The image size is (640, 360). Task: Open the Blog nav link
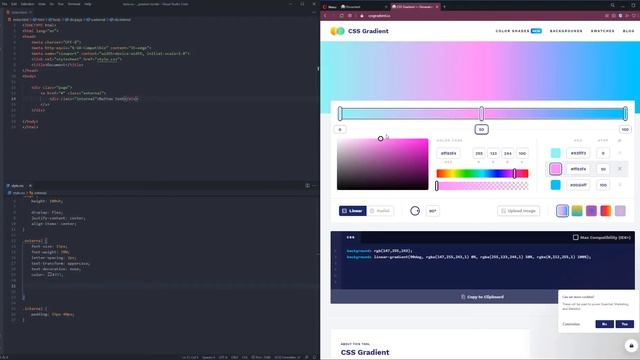pos(629,31)
